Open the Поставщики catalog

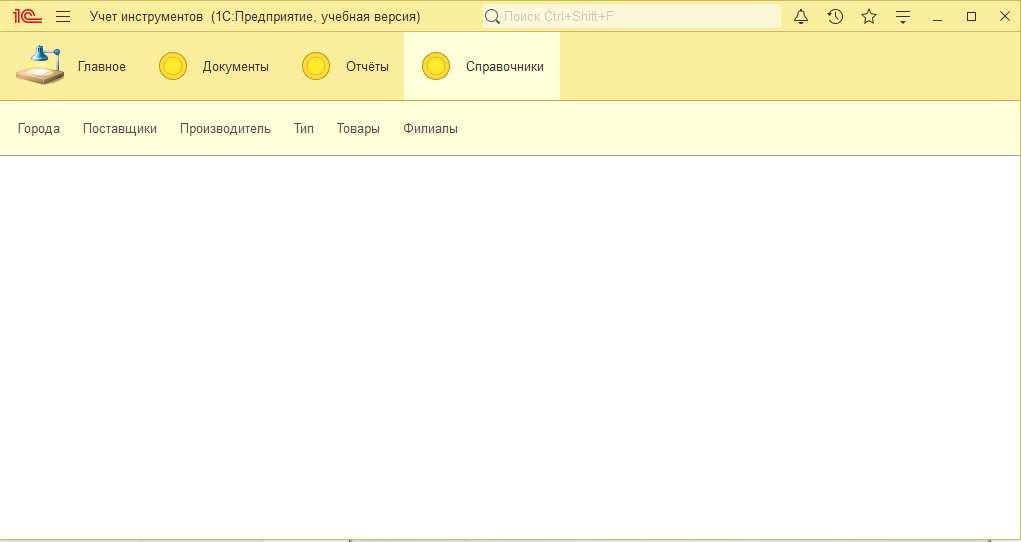120,128
